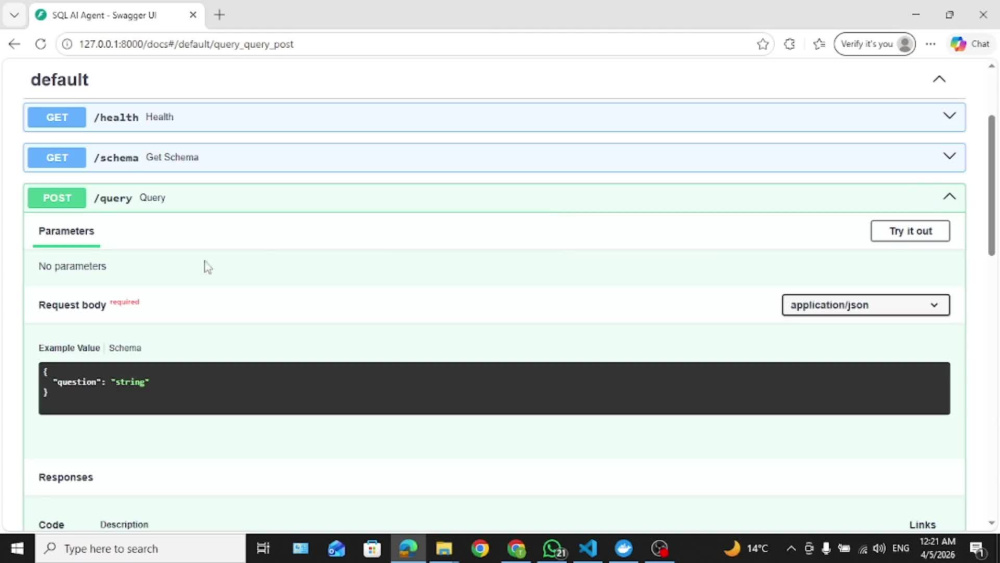Viewport: 1000px width, 563px height.
Task: Click the ENG language indicator
Action: pos(901,548)
